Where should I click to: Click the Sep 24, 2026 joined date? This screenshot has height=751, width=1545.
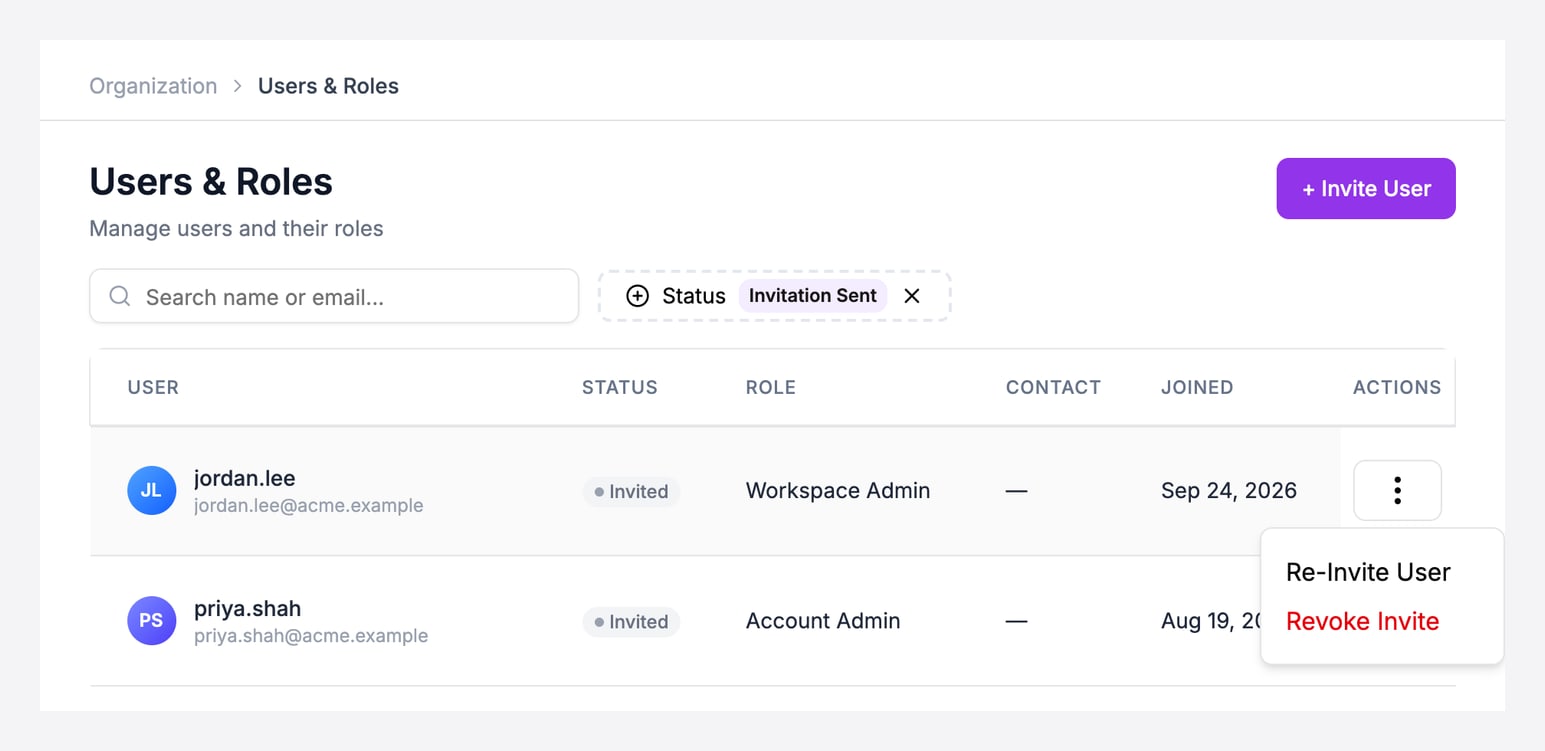click(x=1229, y=491)
